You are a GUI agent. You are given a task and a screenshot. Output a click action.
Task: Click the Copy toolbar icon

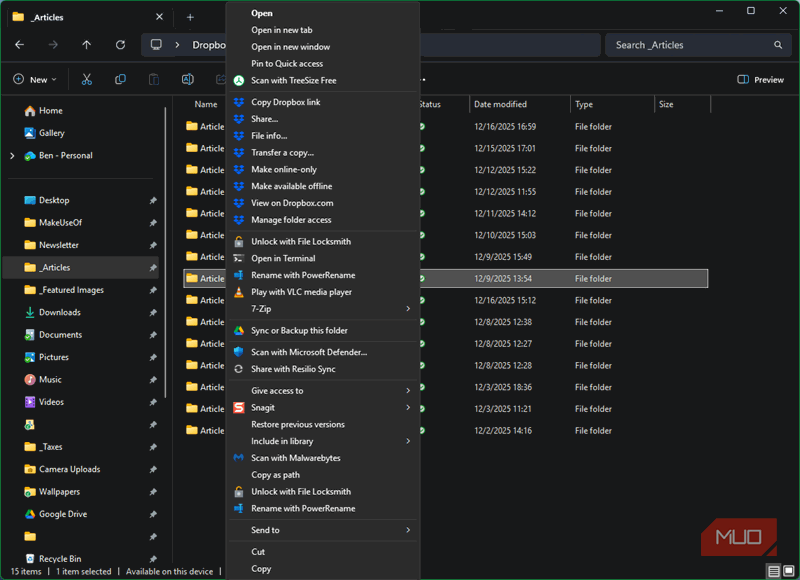(x=120, y=80)
